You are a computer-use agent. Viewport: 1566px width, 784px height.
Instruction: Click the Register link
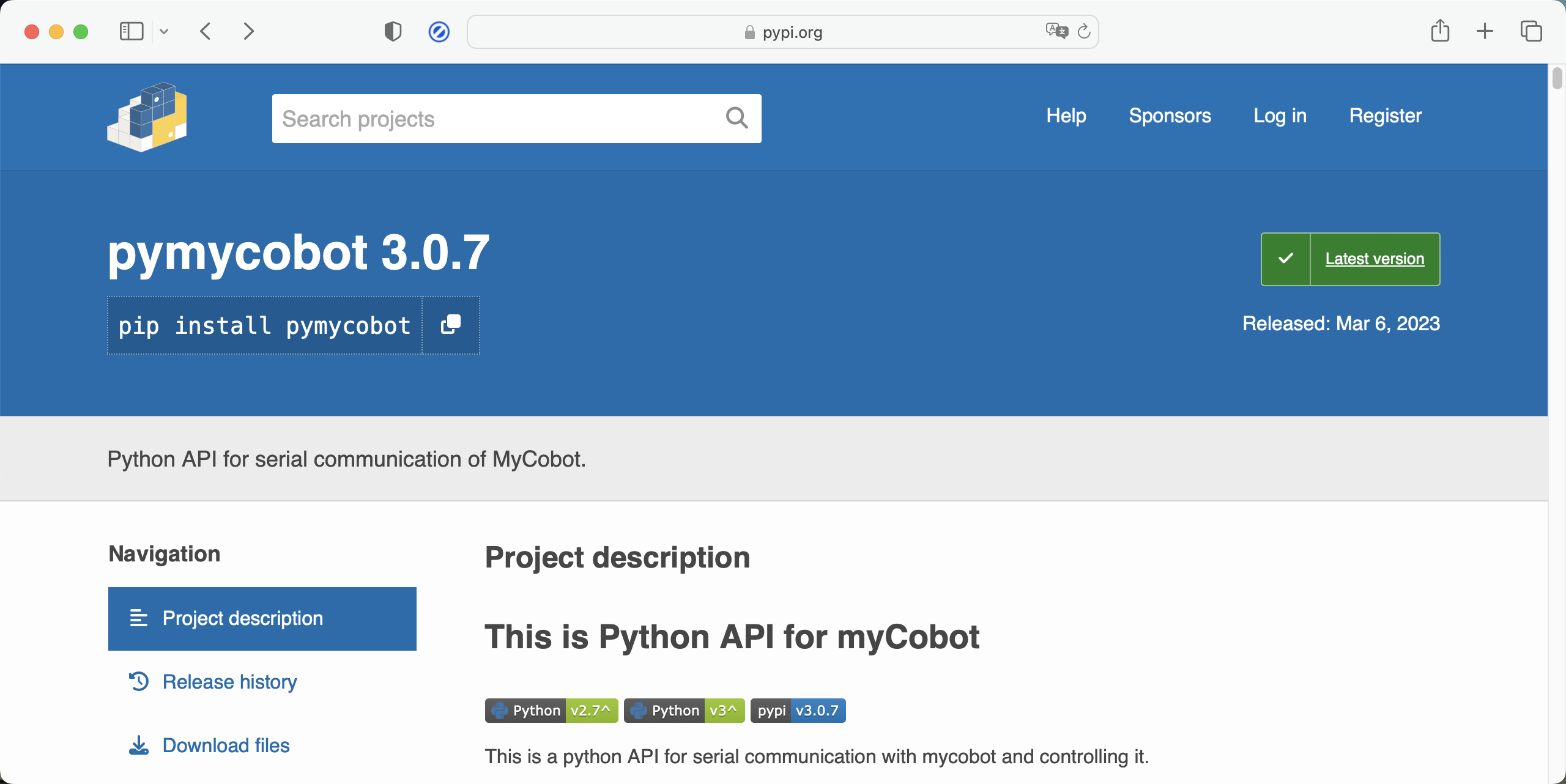point(1385,115)
